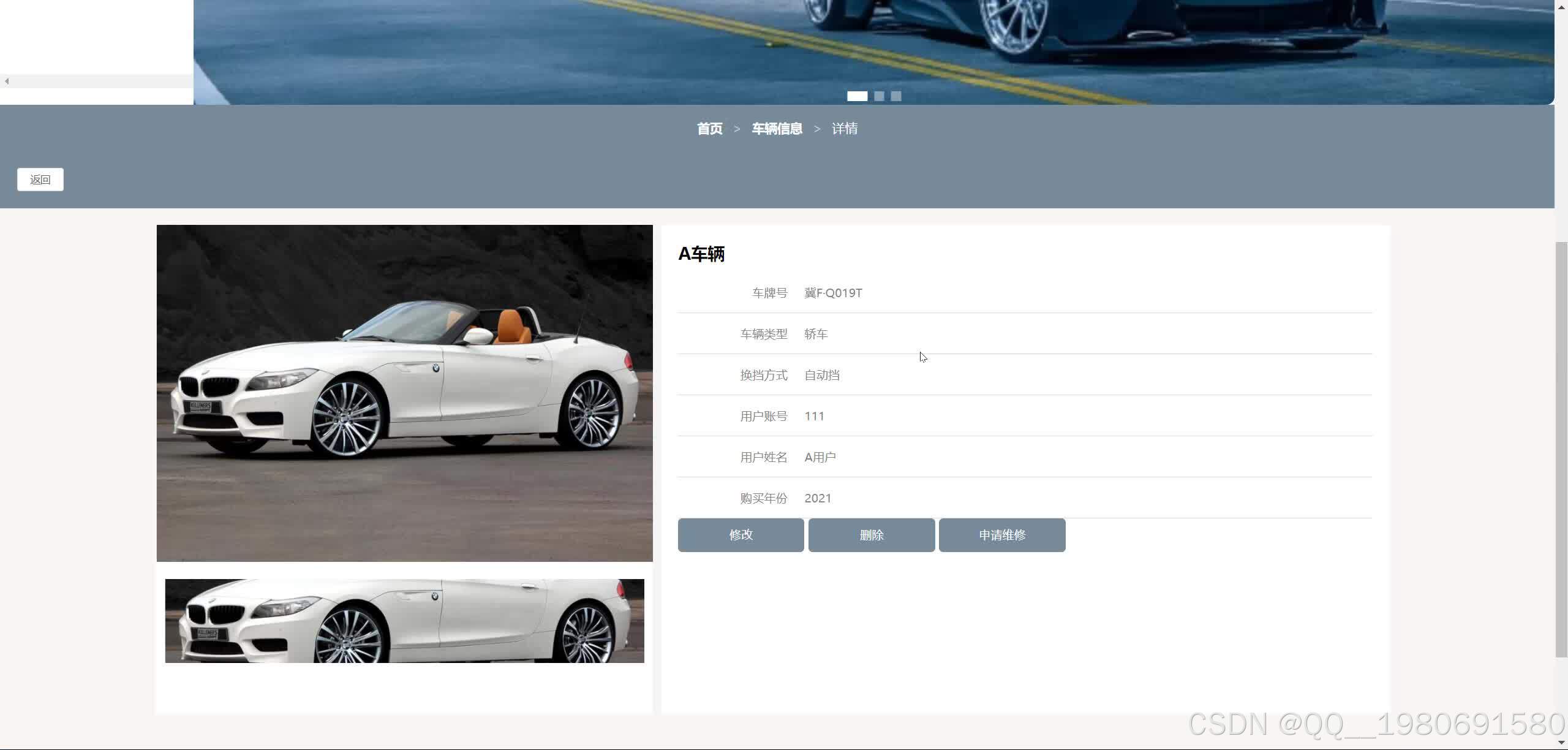Click the left scroll arrow in sidebar
1568x750 pixels.
(7, 81)
